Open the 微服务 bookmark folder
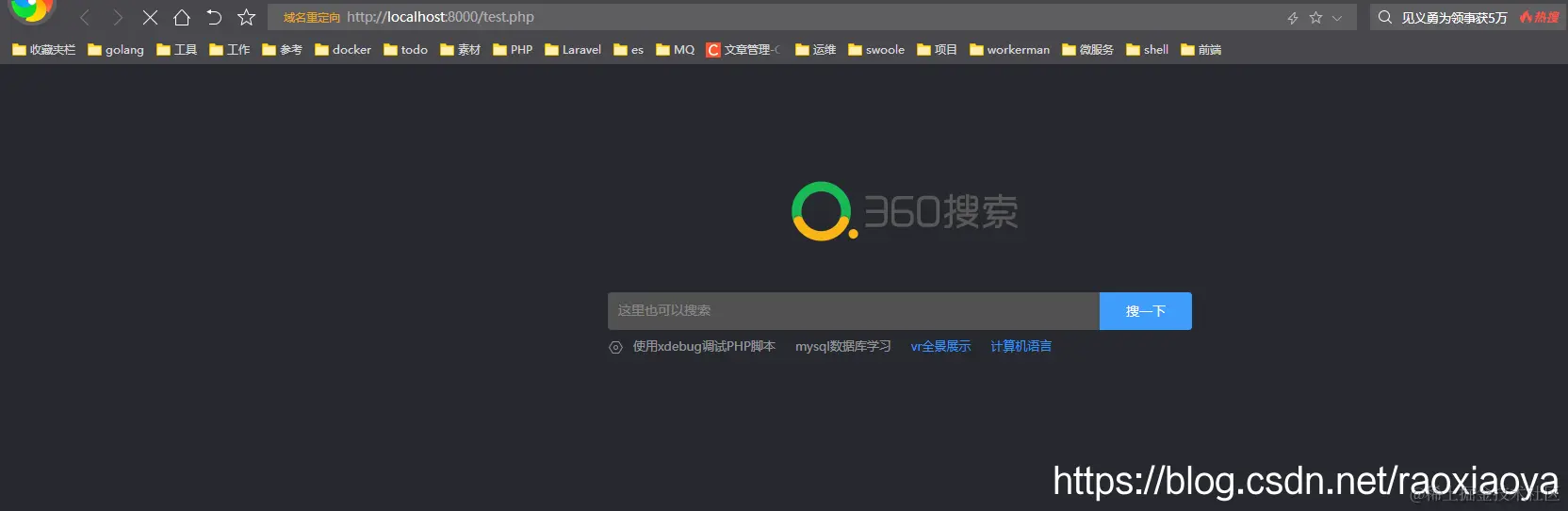The height and width of the screenshot is (511, 1568). [x=1087, y=49]
